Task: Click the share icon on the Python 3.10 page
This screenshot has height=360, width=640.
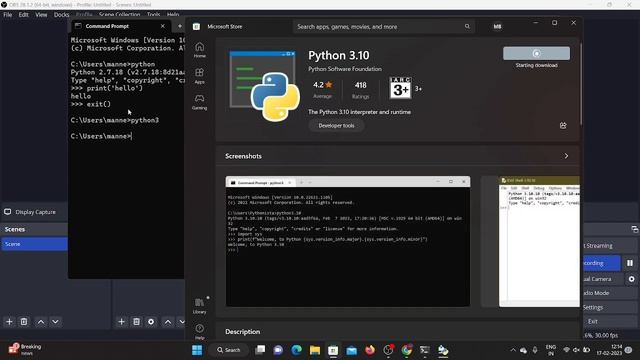Action: coord(563,125)
